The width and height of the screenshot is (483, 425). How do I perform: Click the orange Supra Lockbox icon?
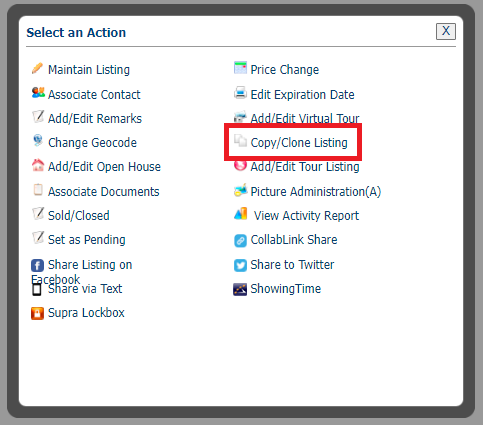click(37, 313)
